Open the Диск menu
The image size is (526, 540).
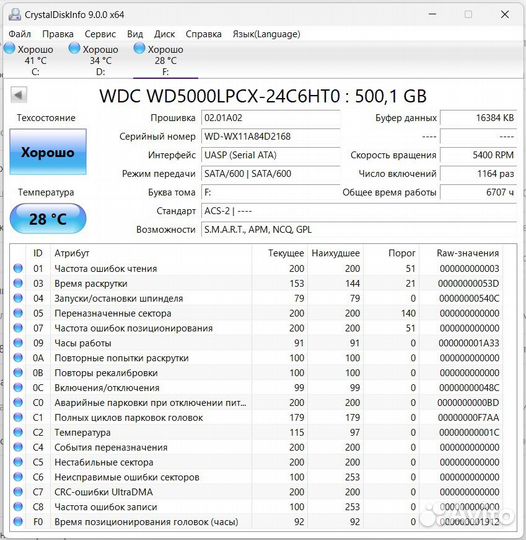(x=164, y=34)
